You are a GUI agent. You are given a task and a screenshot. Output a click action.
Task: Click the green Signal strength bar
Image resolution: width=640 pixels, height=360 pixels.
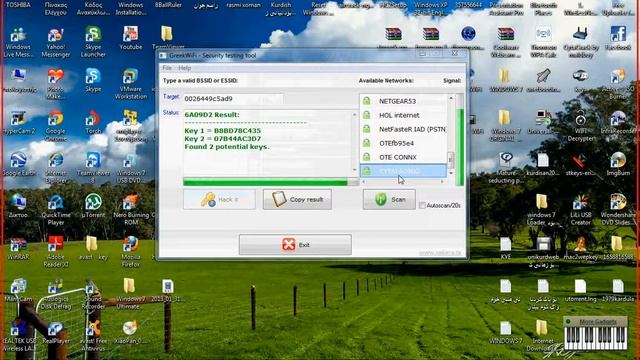tap(460, 140)
